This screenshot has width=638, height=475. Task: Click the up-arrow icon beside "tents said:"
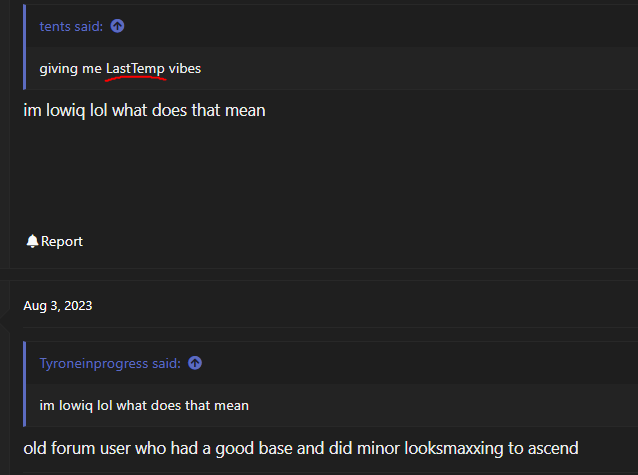click(x=117, y=26)
